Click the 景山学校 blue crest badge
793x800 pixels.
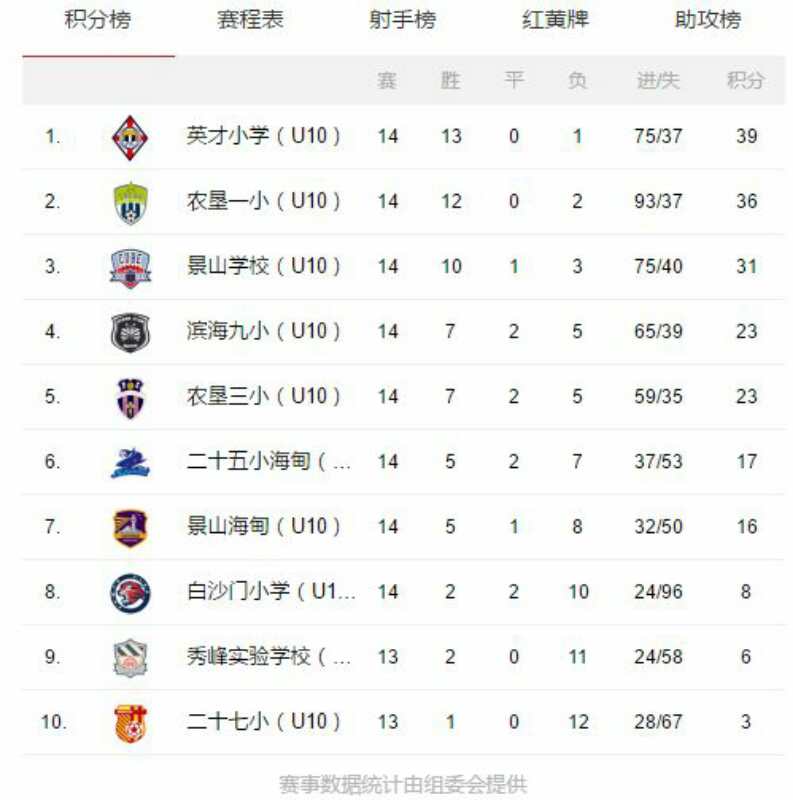tap(131, 268)
